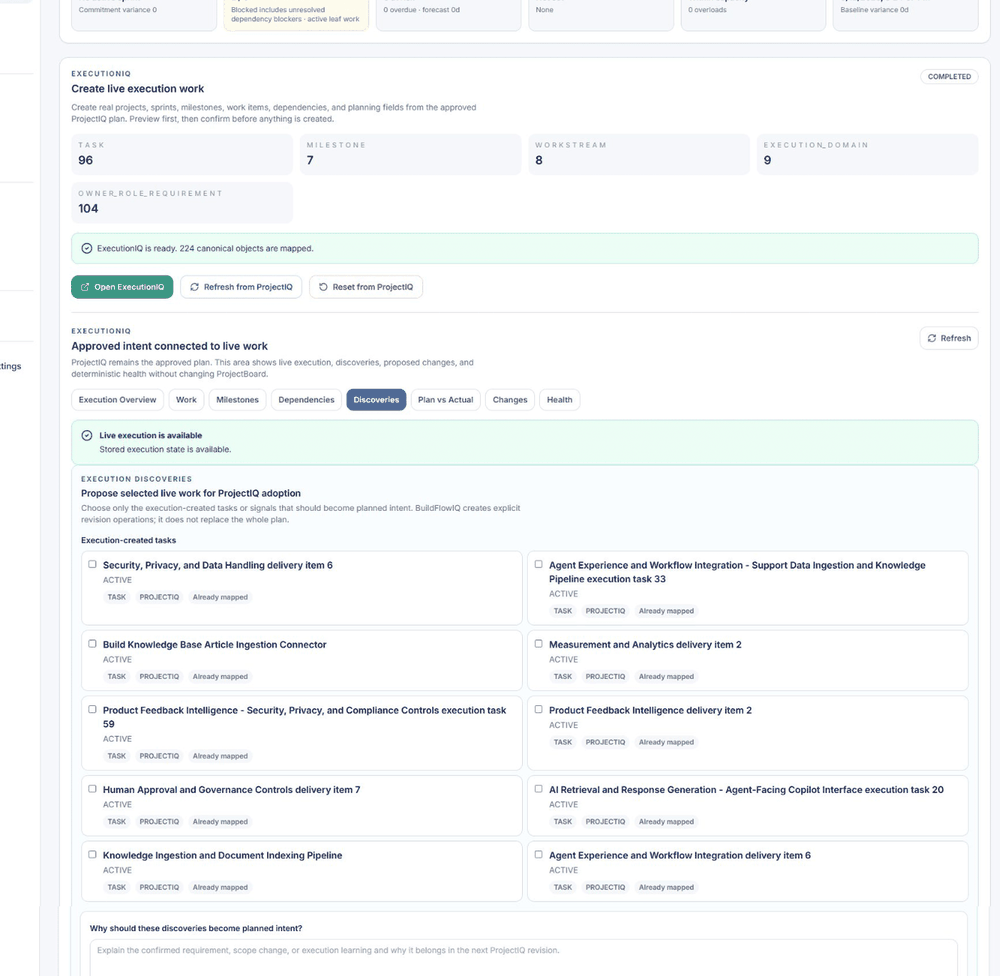Screen dimensions: 1000x976
Task: Click ACTIVE status under Knowledge Ingestion and Document Indexing
Action: point(117,870)
